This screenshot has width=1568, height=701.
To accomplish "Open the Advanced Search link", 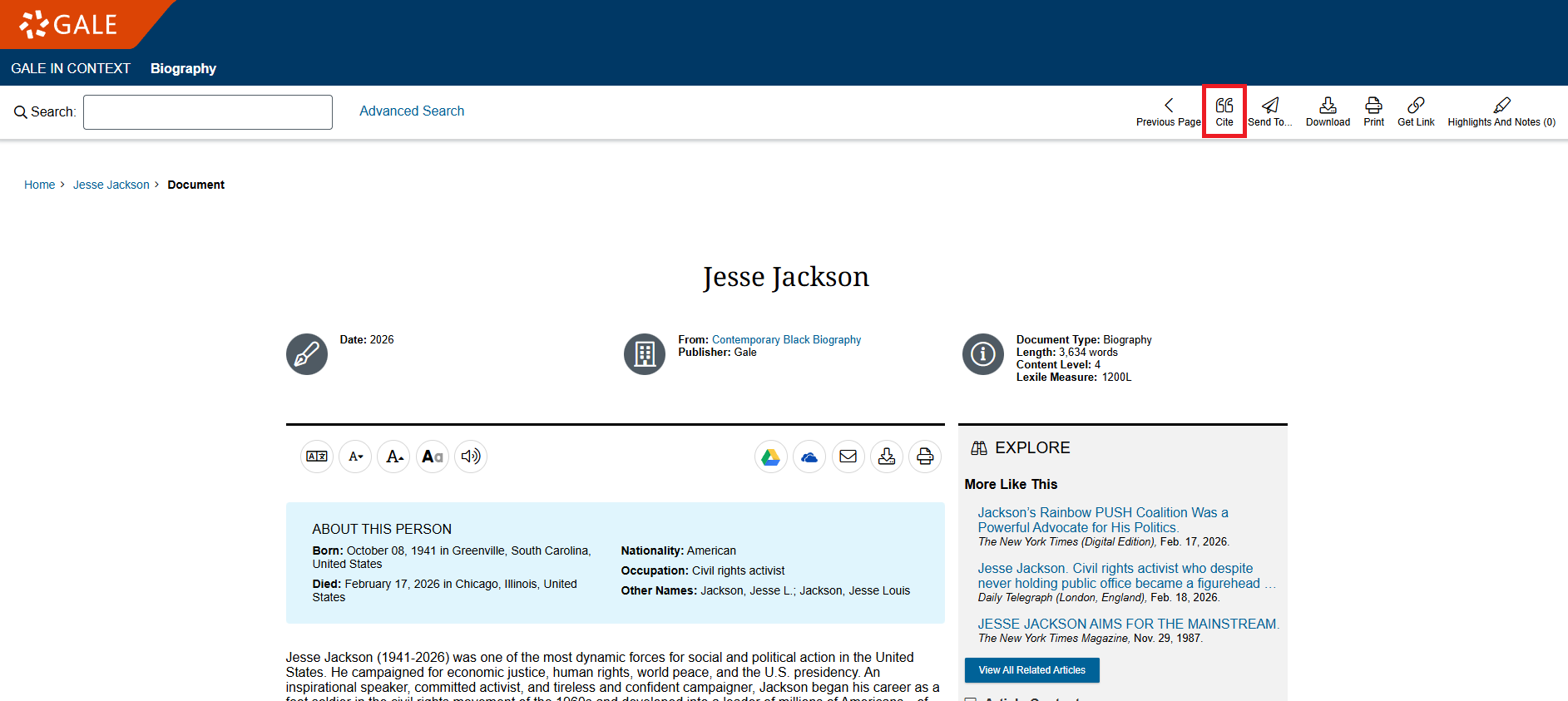I will 412,111.
